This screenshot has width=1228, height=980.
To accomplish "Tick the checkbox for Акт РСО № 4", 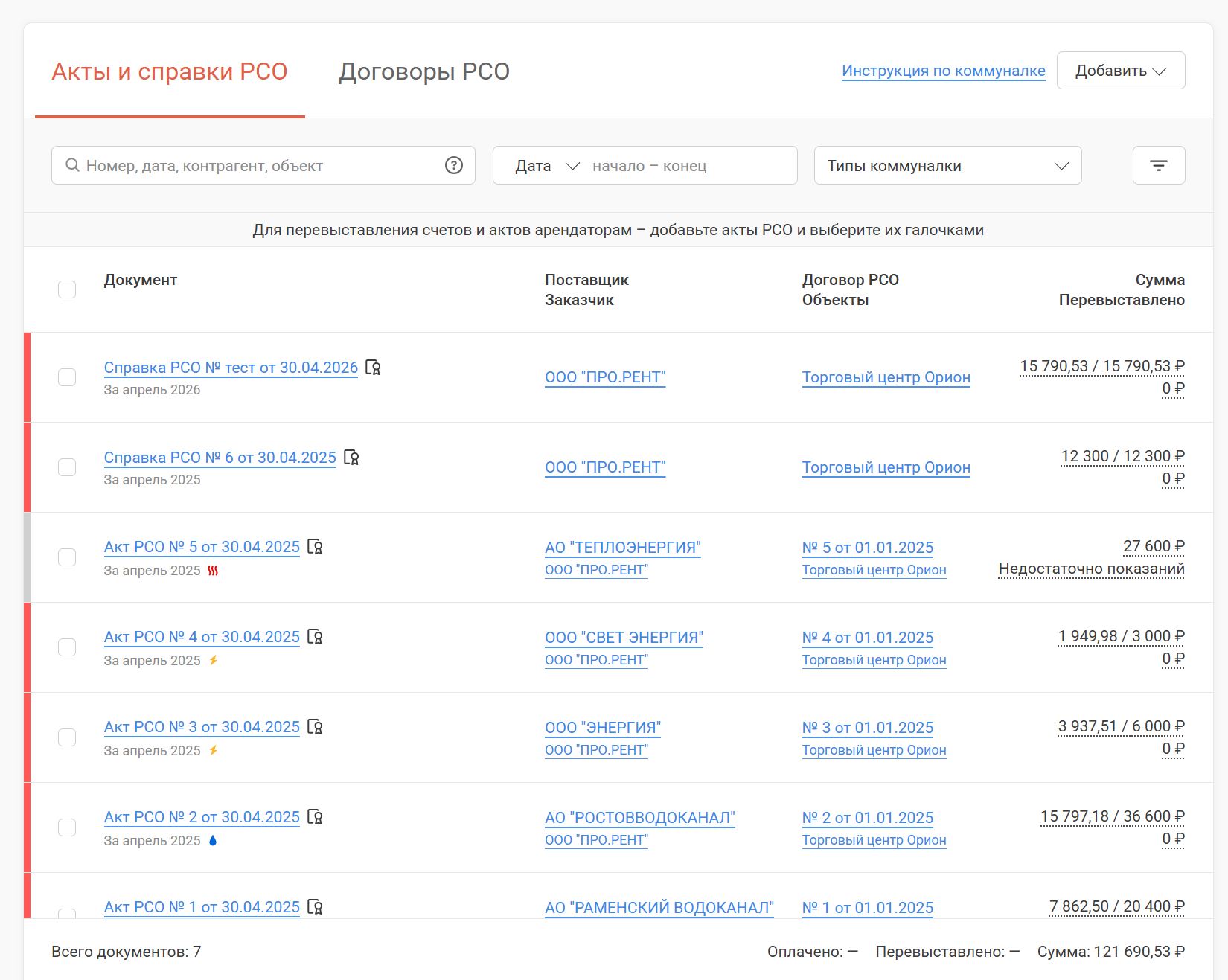I will click(67, 647).
